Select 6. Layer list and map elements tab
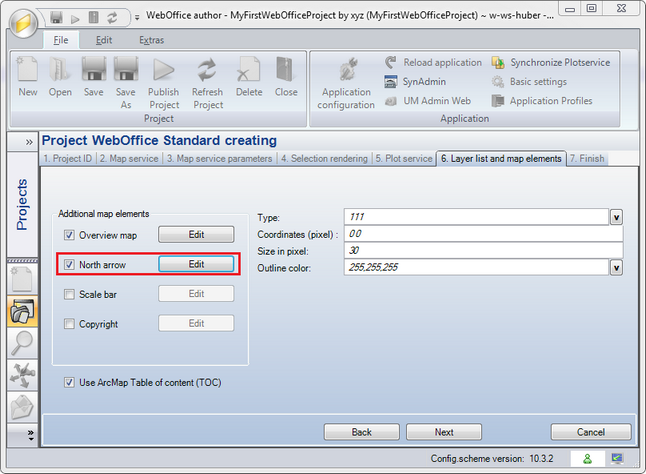Viewport: 646px width, 474px height. (501, 159)
